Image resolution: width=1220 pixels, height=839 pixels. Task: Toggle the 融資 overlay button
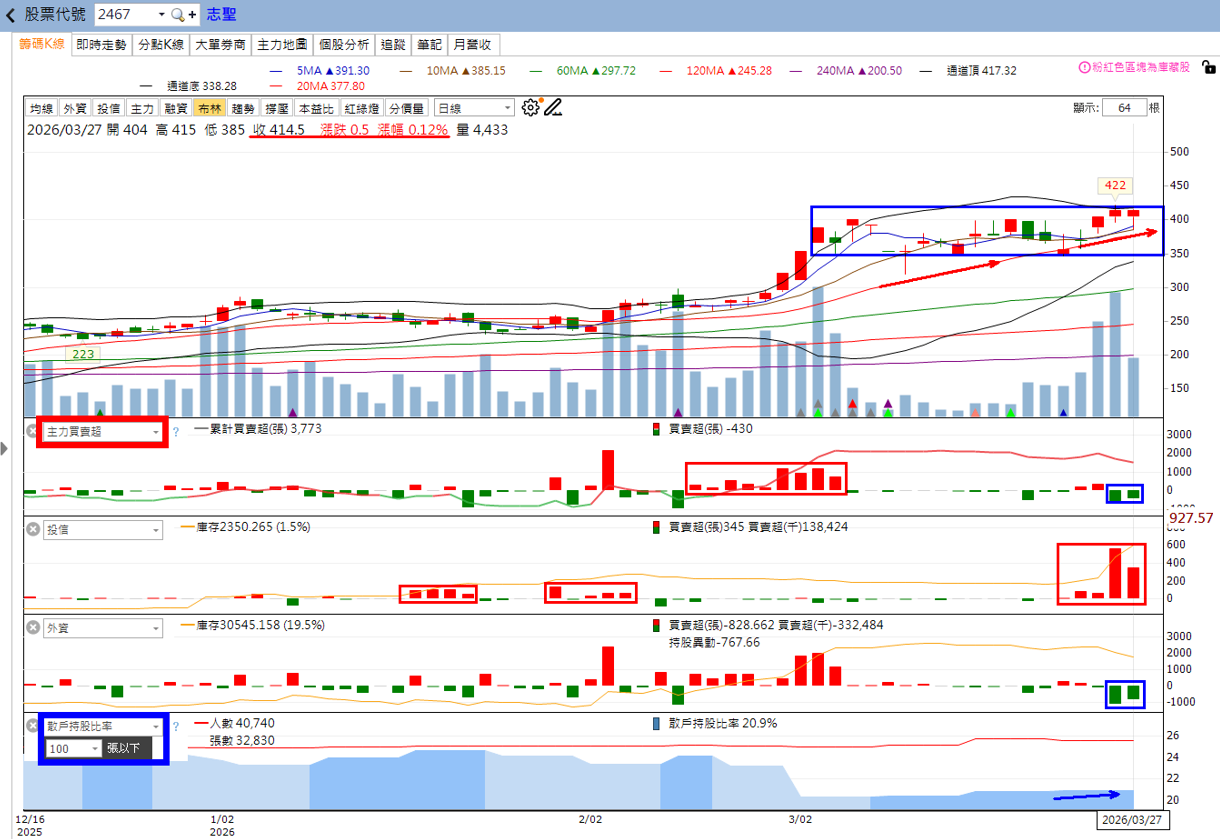click(x=177, y=108)
